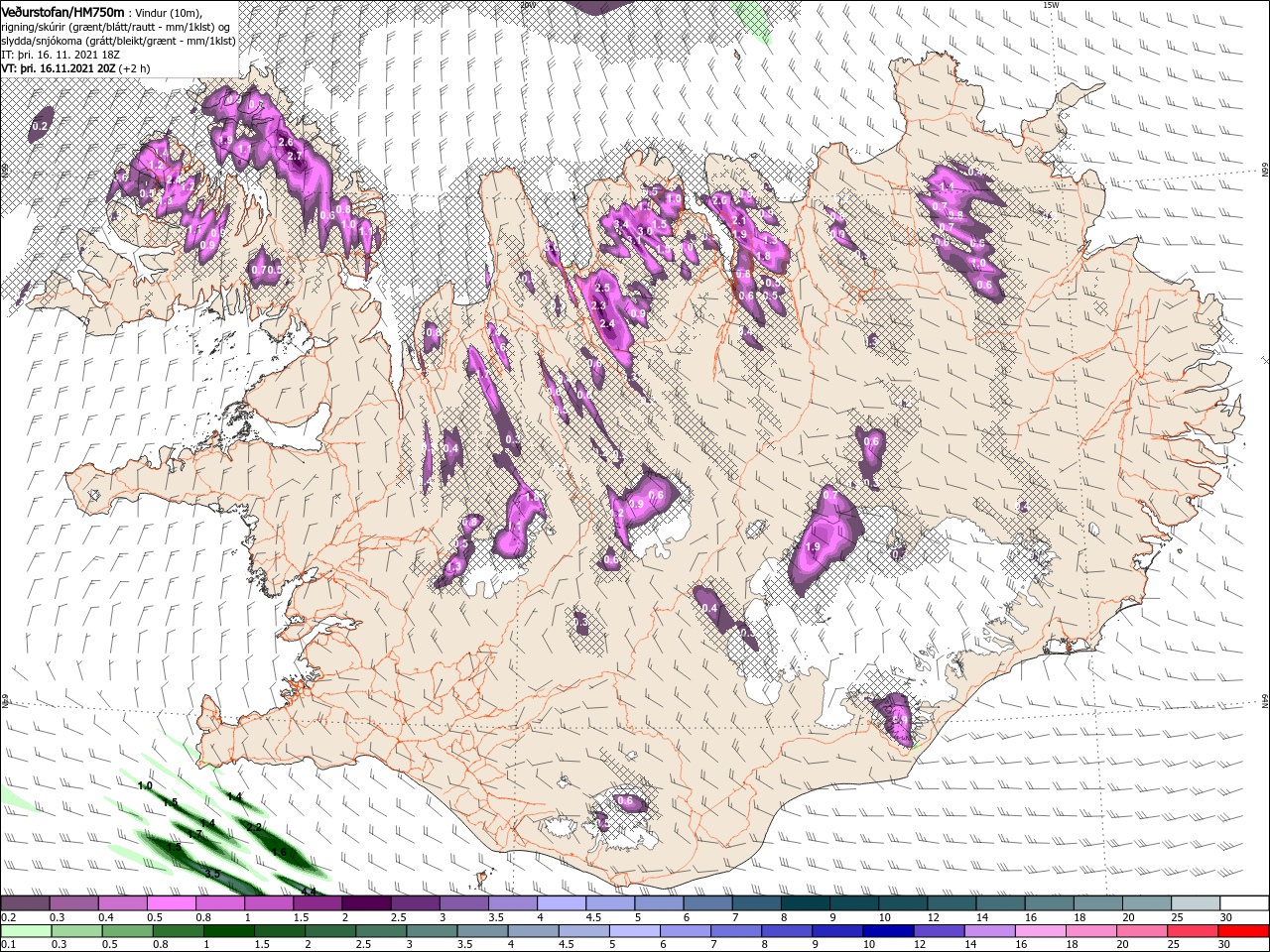This screenshot has width=1270, height=952.
Task: Click the 2.2 rain value in the green band
Action: (253, 826)
